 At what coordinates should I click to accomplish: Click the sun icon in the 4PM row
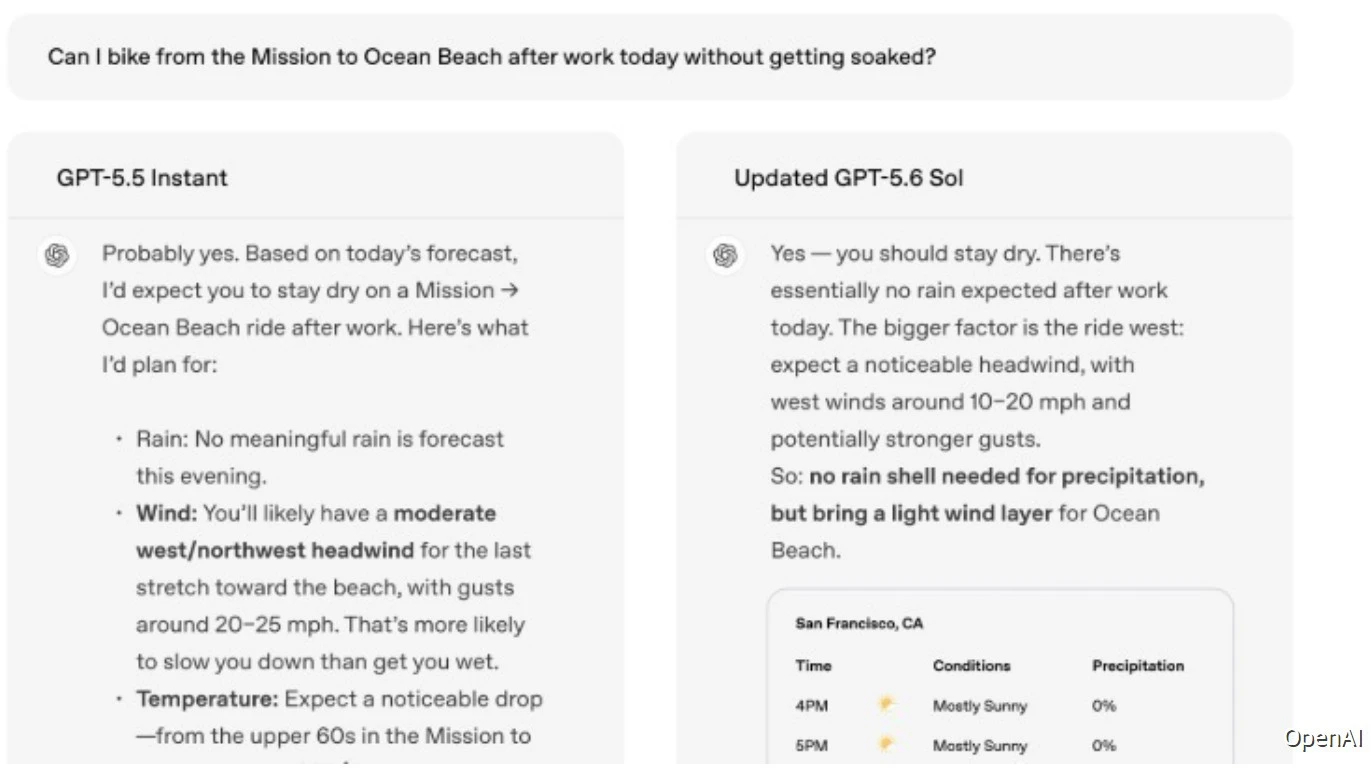tap(885, 705)
